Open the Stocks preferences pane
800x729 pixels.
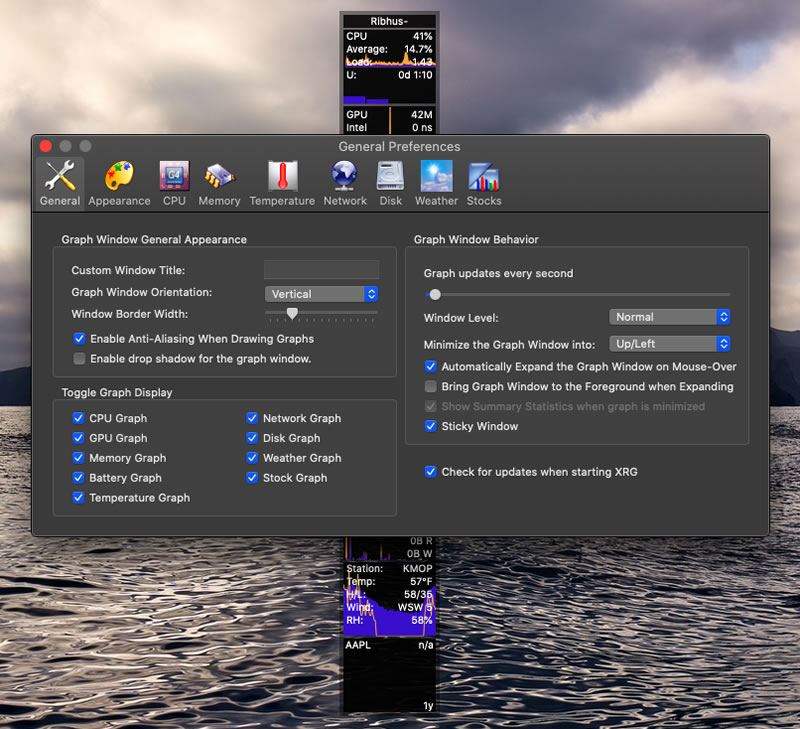(x=484, y=178)
